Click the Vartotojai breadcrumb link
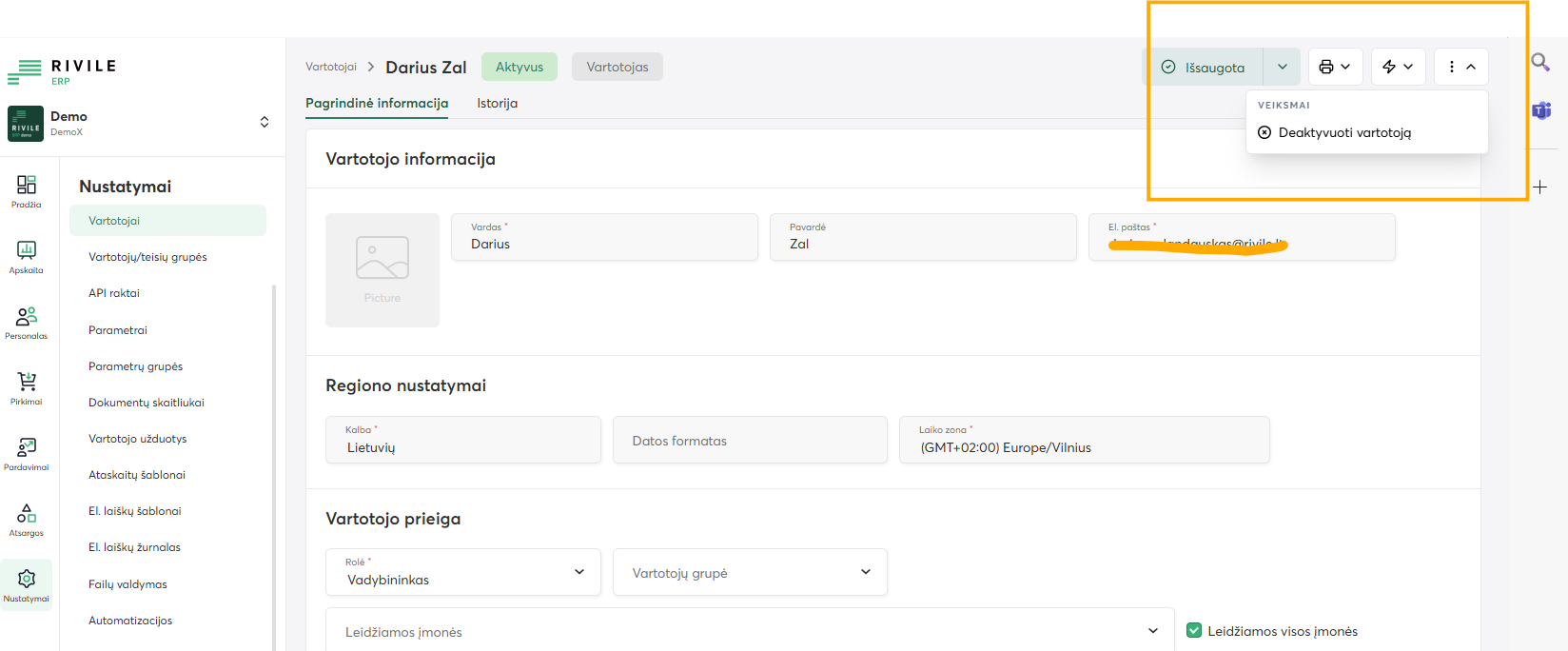This screenshot has width=1568, height=651. tap(330, 67)
